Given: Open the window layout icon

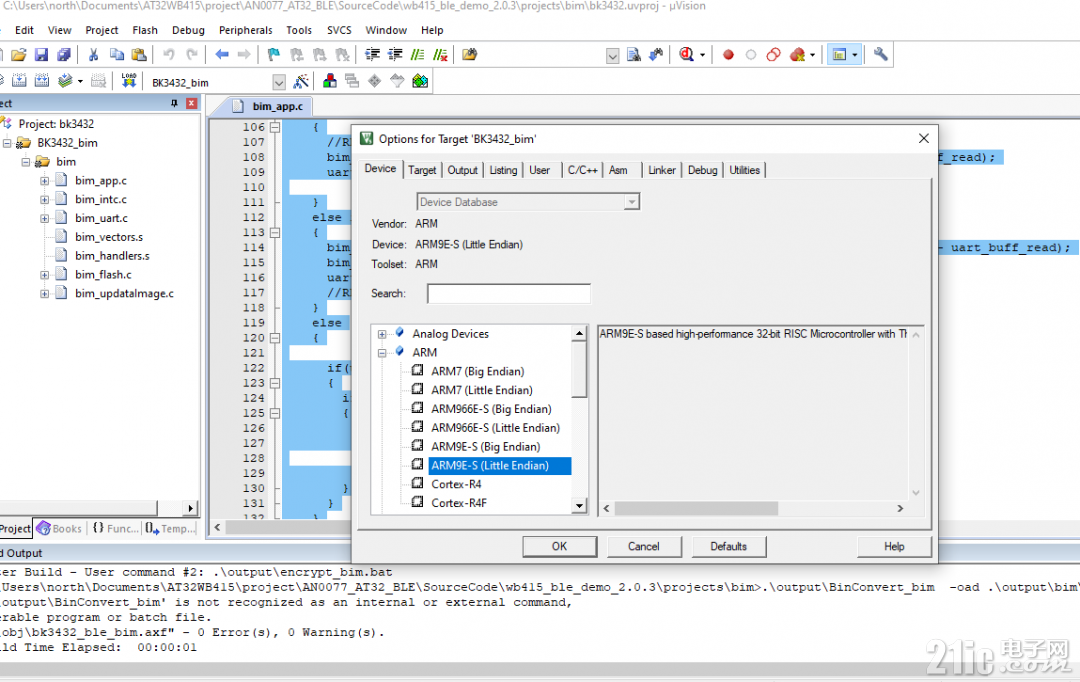Looking at the screenshot, I should coord(839,55).
